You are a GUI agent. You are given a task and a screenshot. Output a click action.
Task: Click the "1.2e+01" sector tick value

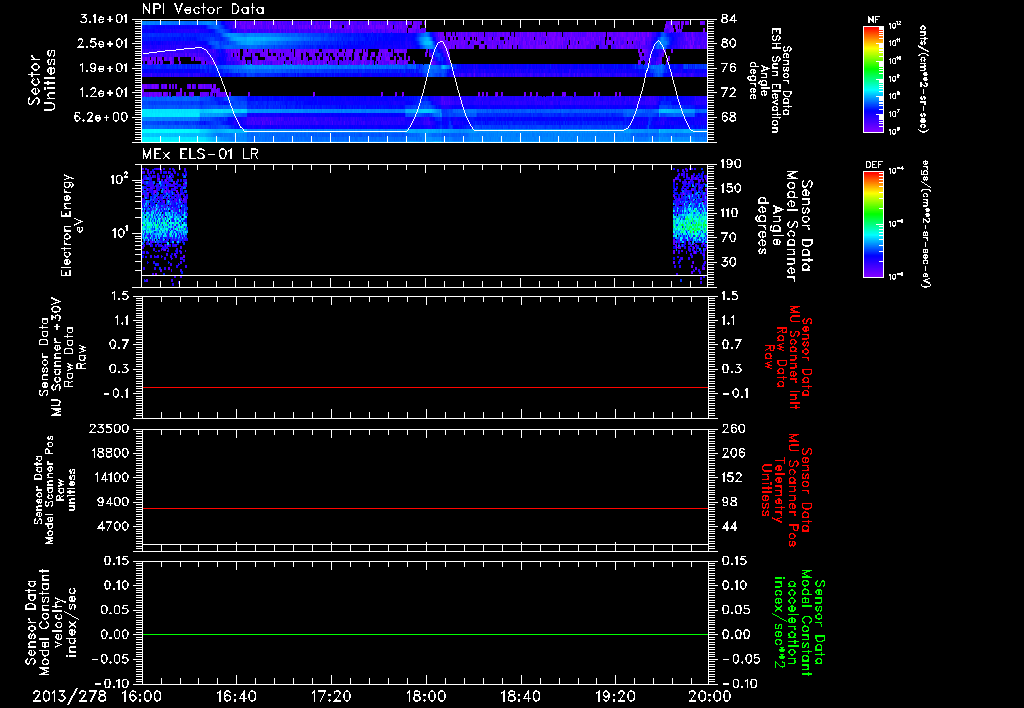click(104, 93)
